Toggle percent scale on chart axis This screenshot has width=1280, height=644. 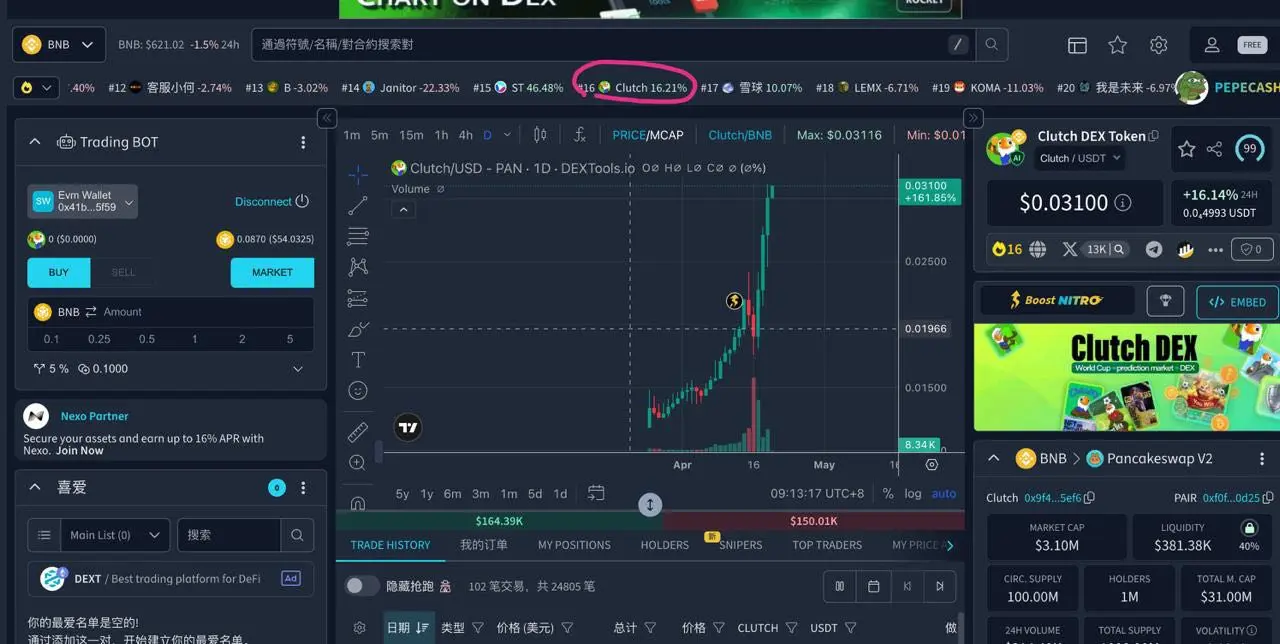click(888, 493)
